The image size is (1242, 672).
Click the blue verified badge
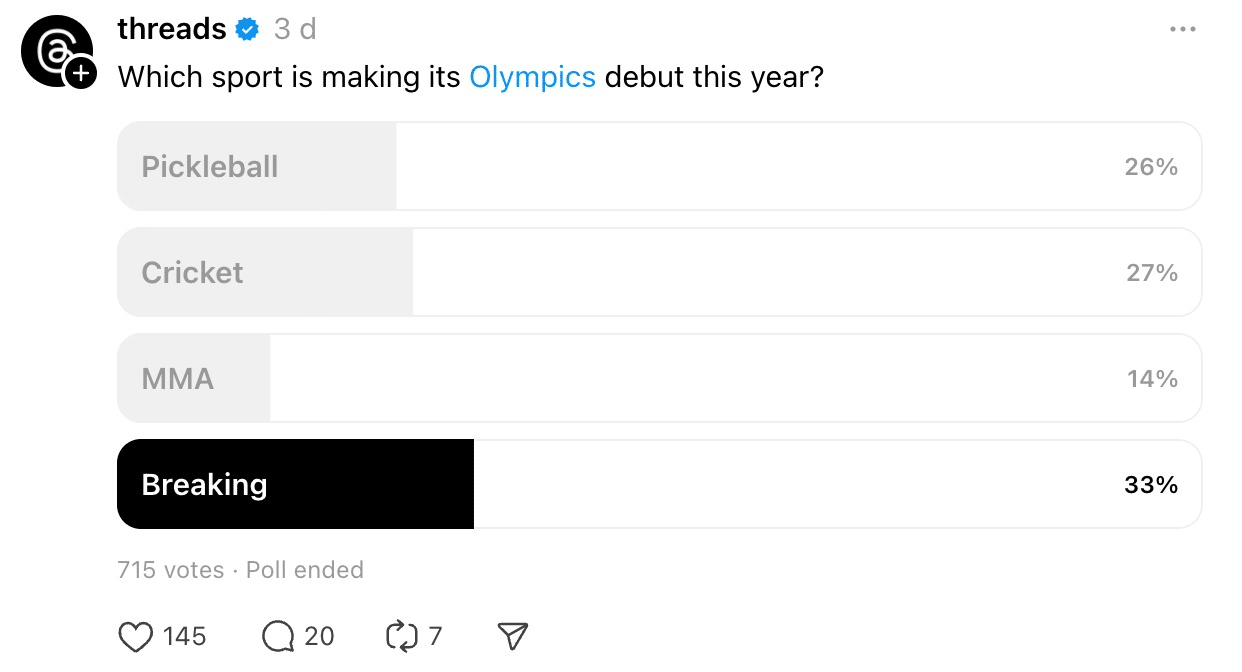pos(247,30)
